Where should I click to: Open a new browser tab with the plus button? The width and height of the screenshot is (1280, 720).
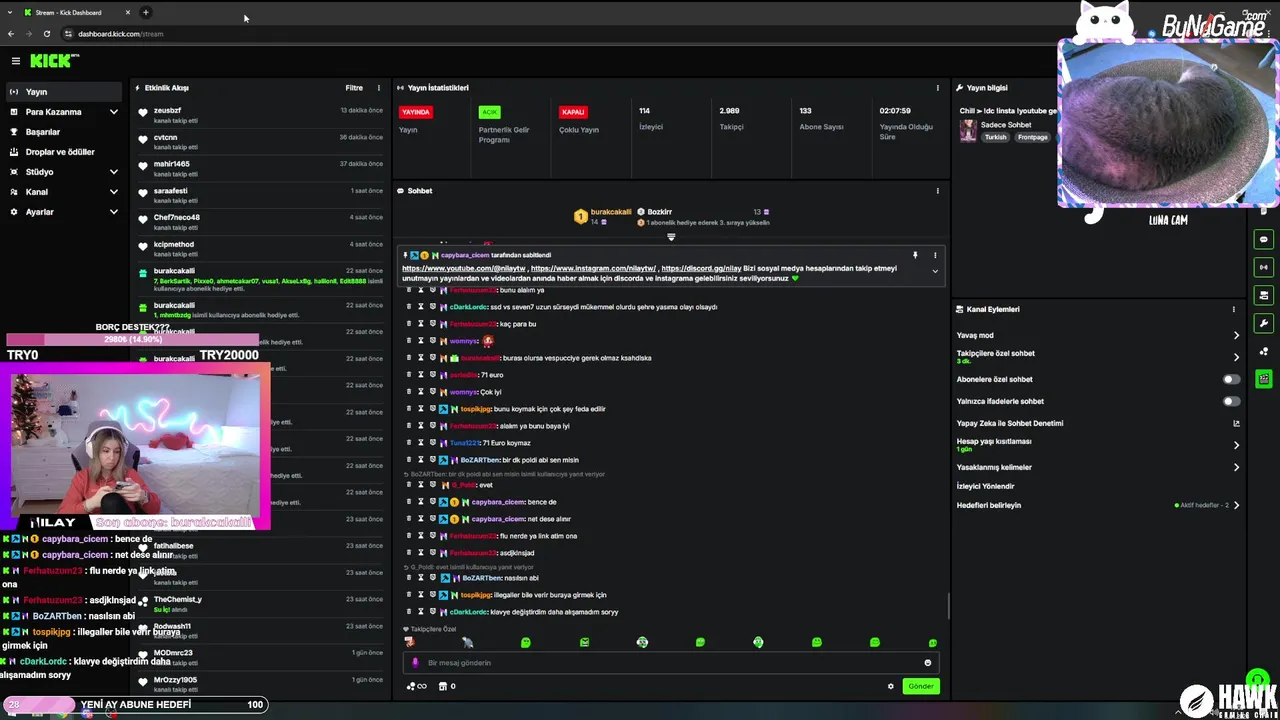tap(146, 13)
